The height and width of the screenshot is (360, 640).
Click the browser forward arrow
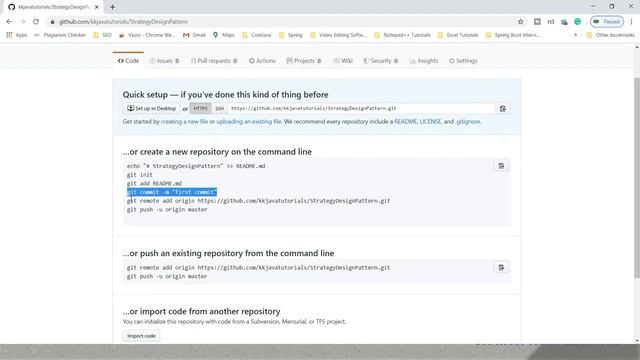[x=22, y=22]
